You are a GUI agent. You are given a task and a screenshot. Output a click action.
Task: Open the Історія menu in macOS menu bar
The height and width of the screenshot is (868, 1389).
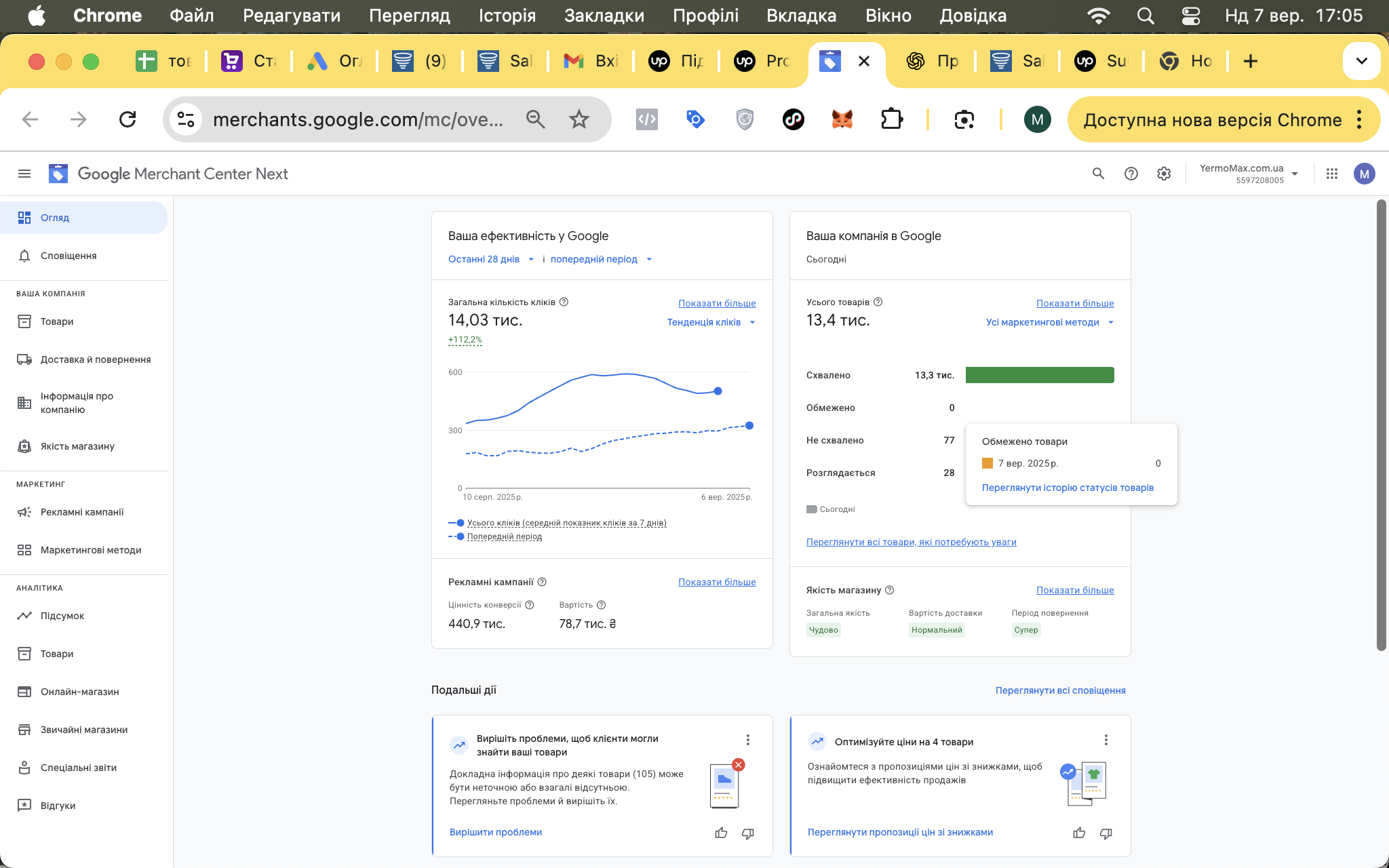(x=507, y=15)
